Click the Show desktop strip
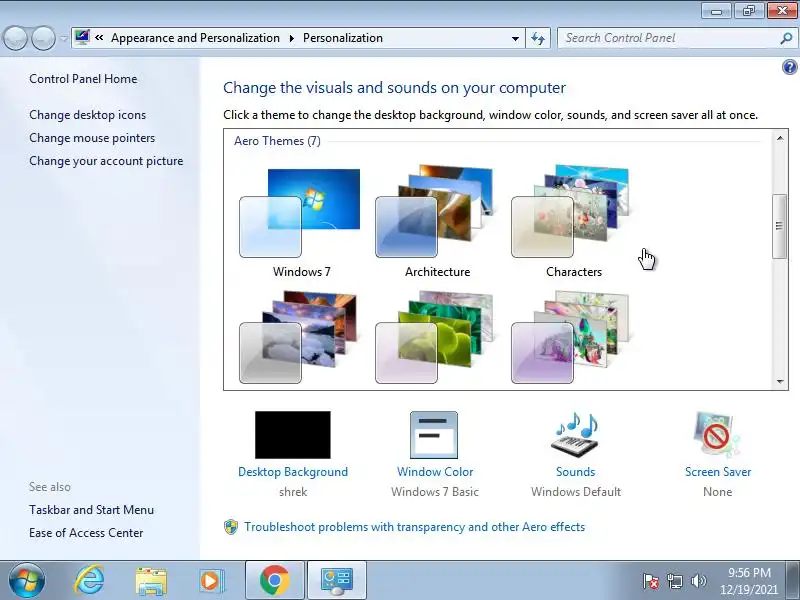Viewport: 800px width, 600px height. click(794, 581)
